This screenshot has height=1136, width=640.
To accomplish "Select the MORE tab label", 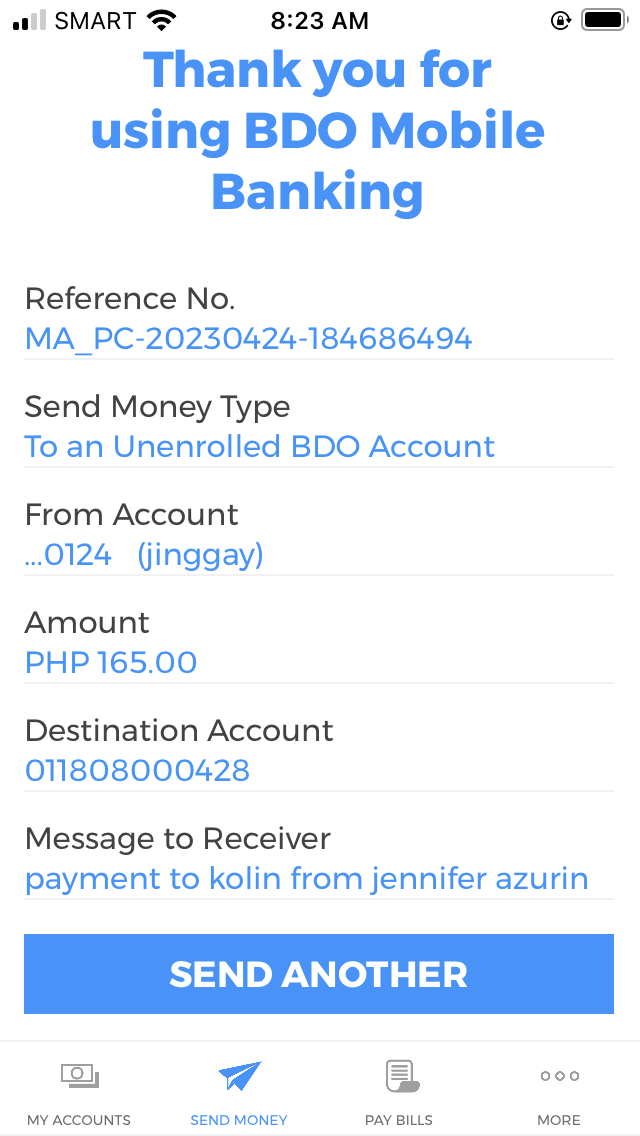I will coord(559,1120).
